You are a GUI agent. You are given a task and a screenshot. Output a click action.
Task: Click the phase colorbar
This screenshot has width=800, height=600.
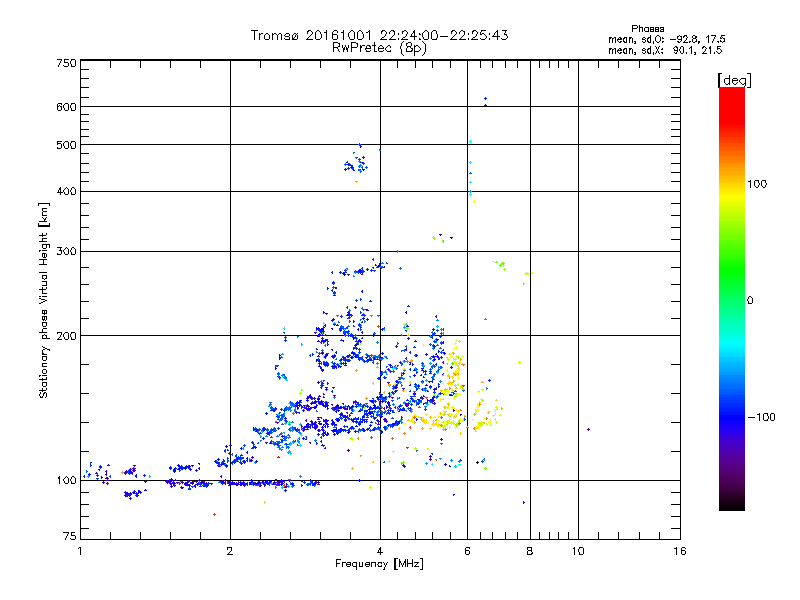point(732,298)
